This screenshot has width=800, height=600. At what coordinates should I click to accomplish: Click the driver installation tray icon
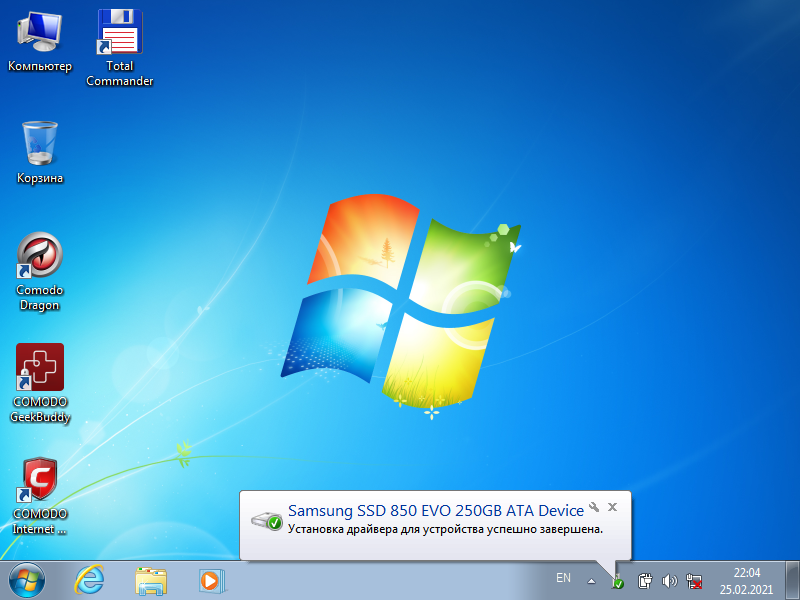(x=618, y=581)
